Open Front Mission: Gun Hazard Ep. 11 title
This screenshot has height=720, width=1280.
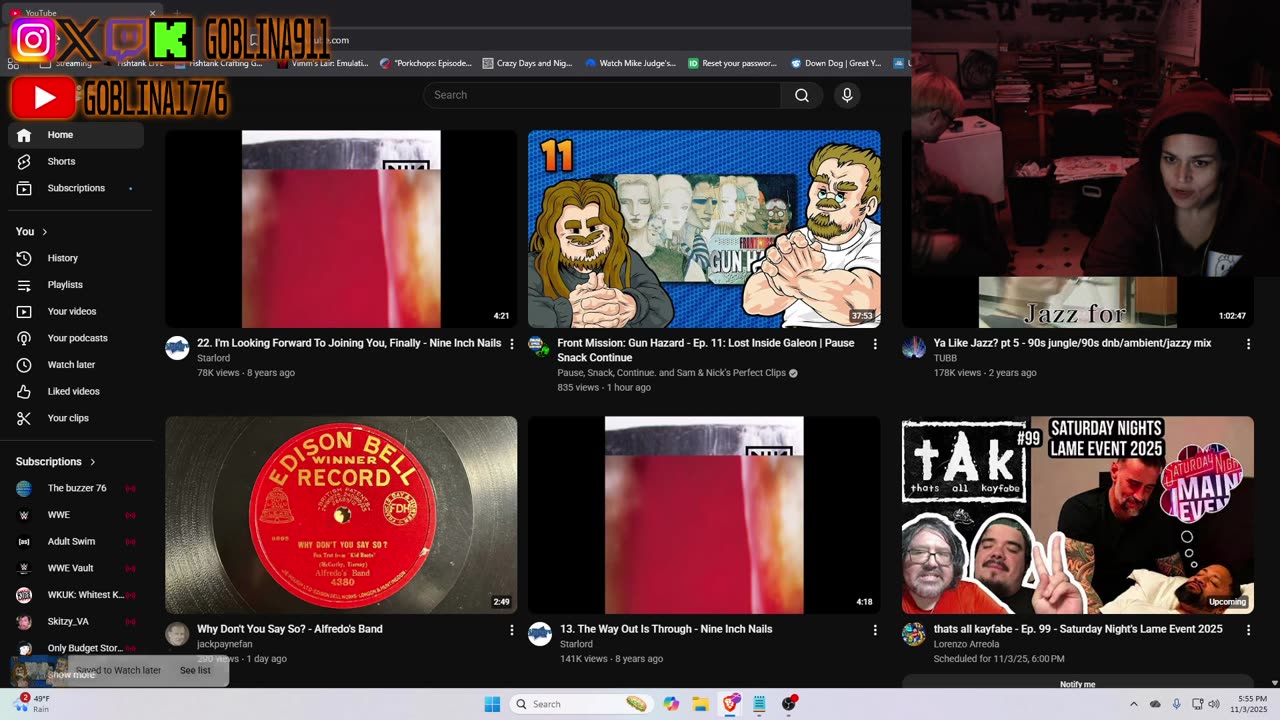705,350
